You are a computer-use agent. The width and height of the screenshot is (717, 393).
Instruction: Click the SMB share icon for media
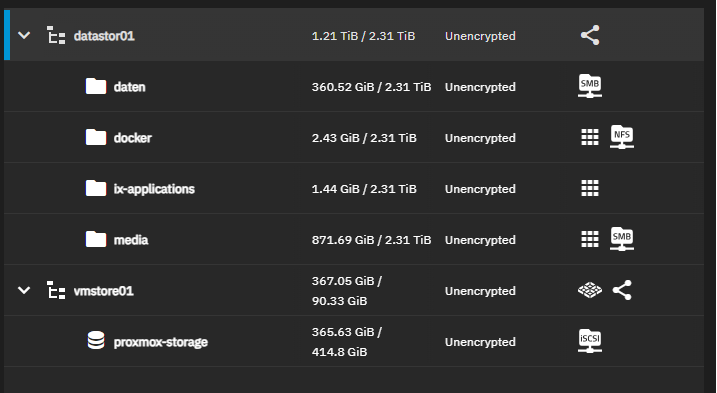pos(622,239)
